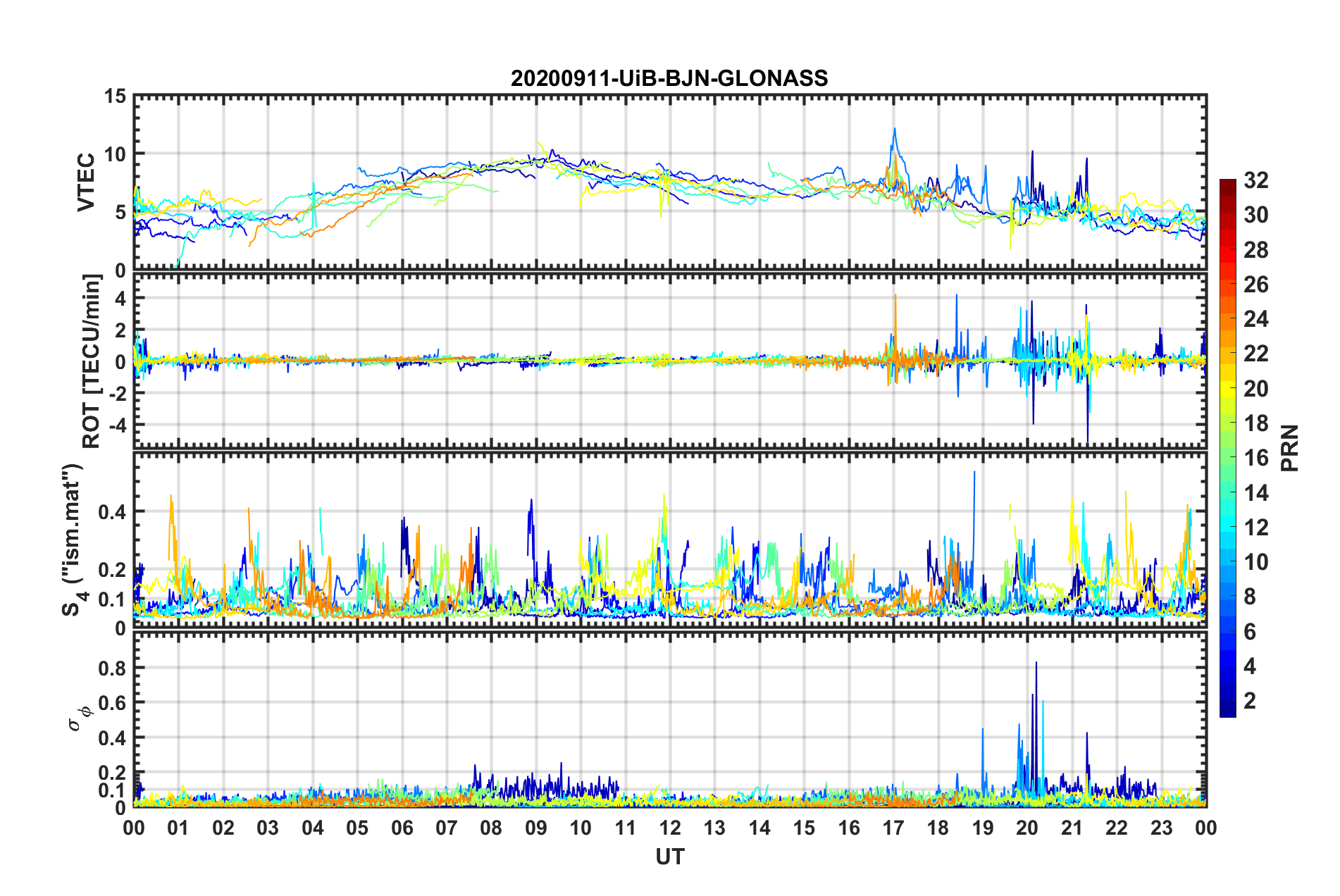The image size is (1340, 896).
Task: Select the orange shade at colorbar tick 24
Action: [1227, 319]
